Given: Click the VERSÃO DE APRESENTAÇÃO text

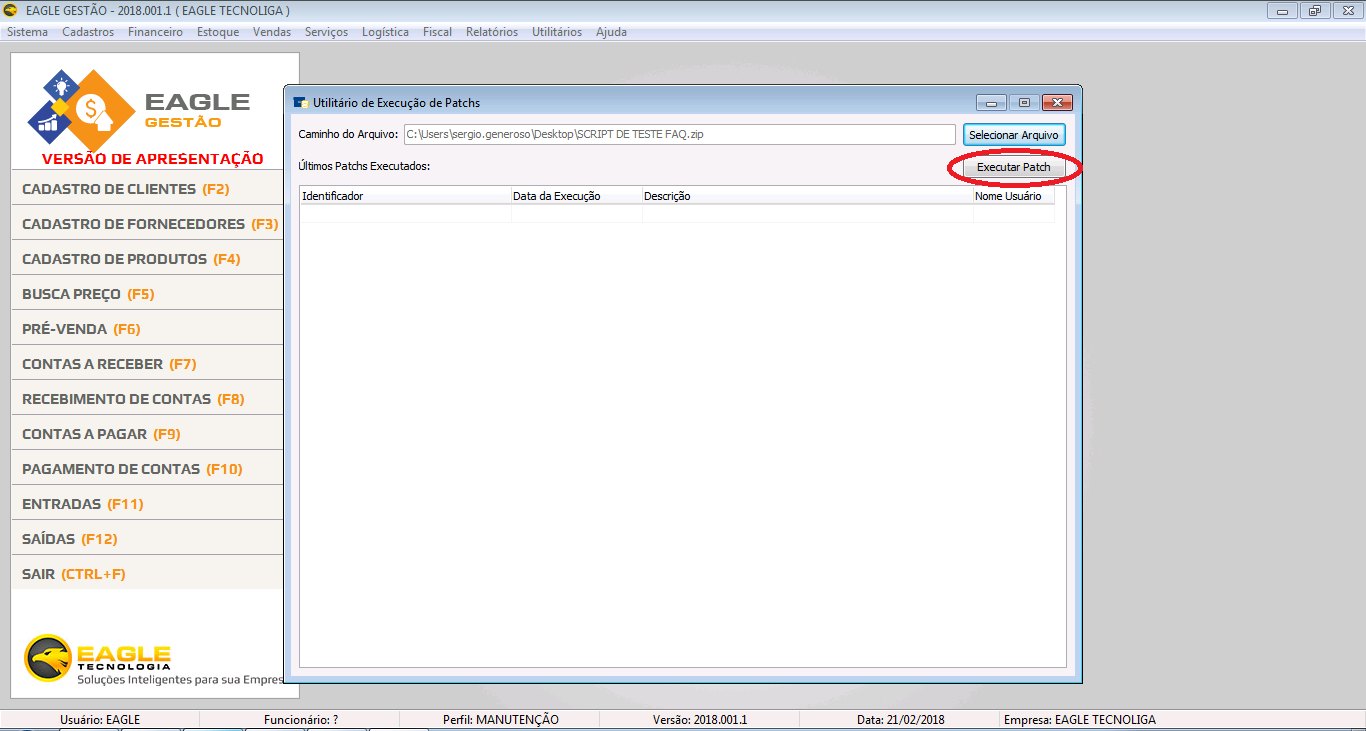Looking at the screenshot, I should [x=153, y=159].
